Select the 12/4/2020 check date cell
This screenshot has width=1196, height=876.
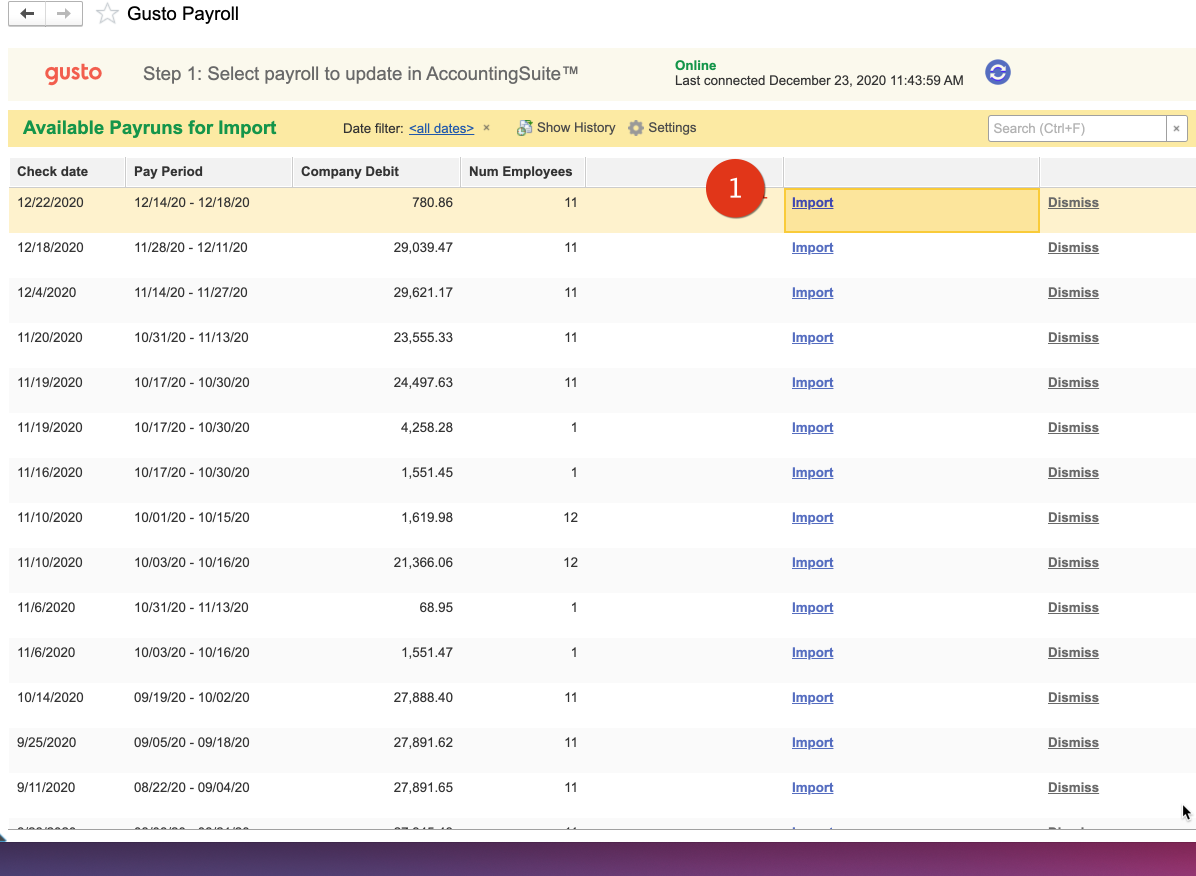pos(67,300)
